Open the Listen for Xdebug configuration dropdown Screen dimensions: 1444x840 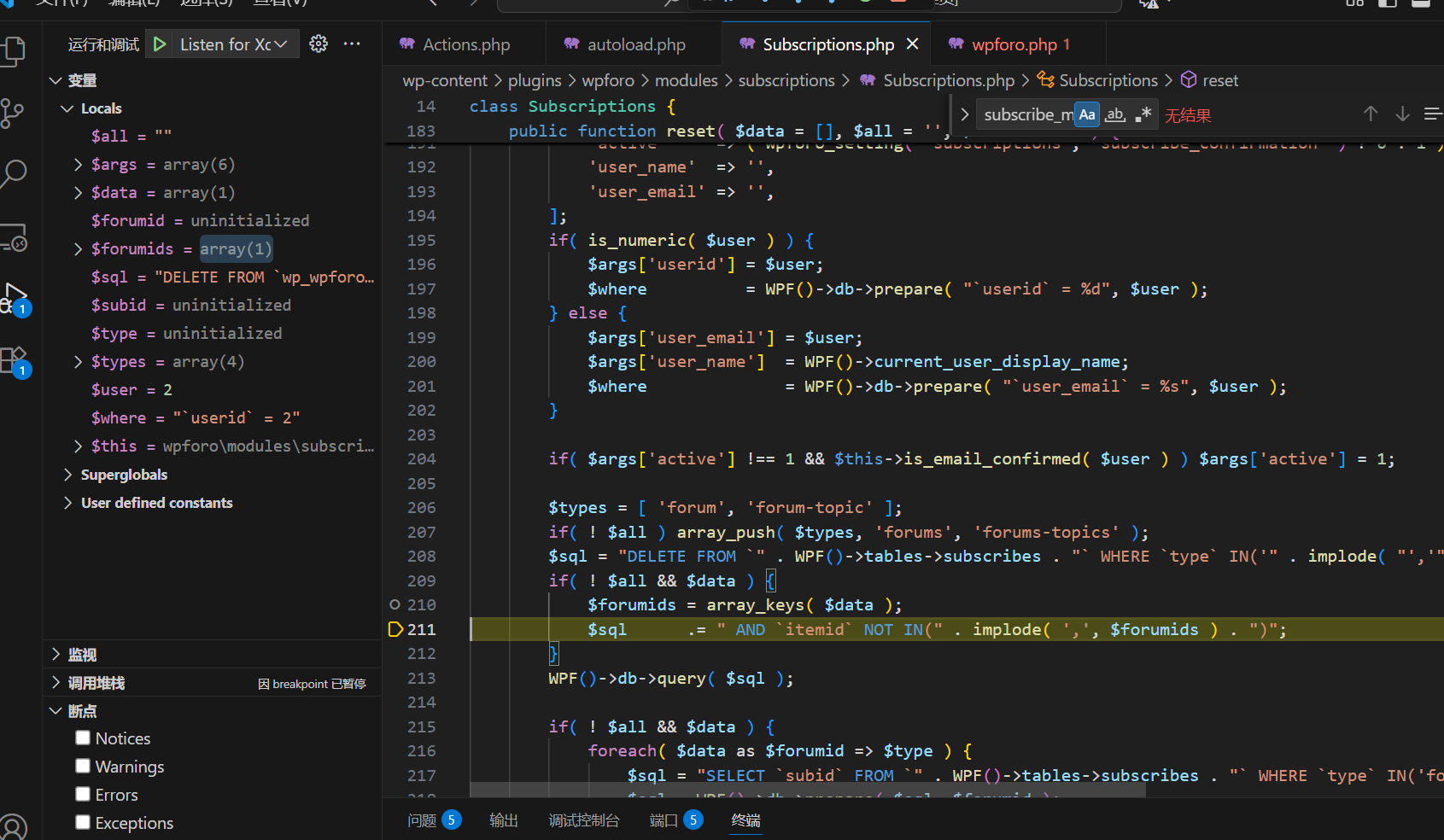point(234,44)
